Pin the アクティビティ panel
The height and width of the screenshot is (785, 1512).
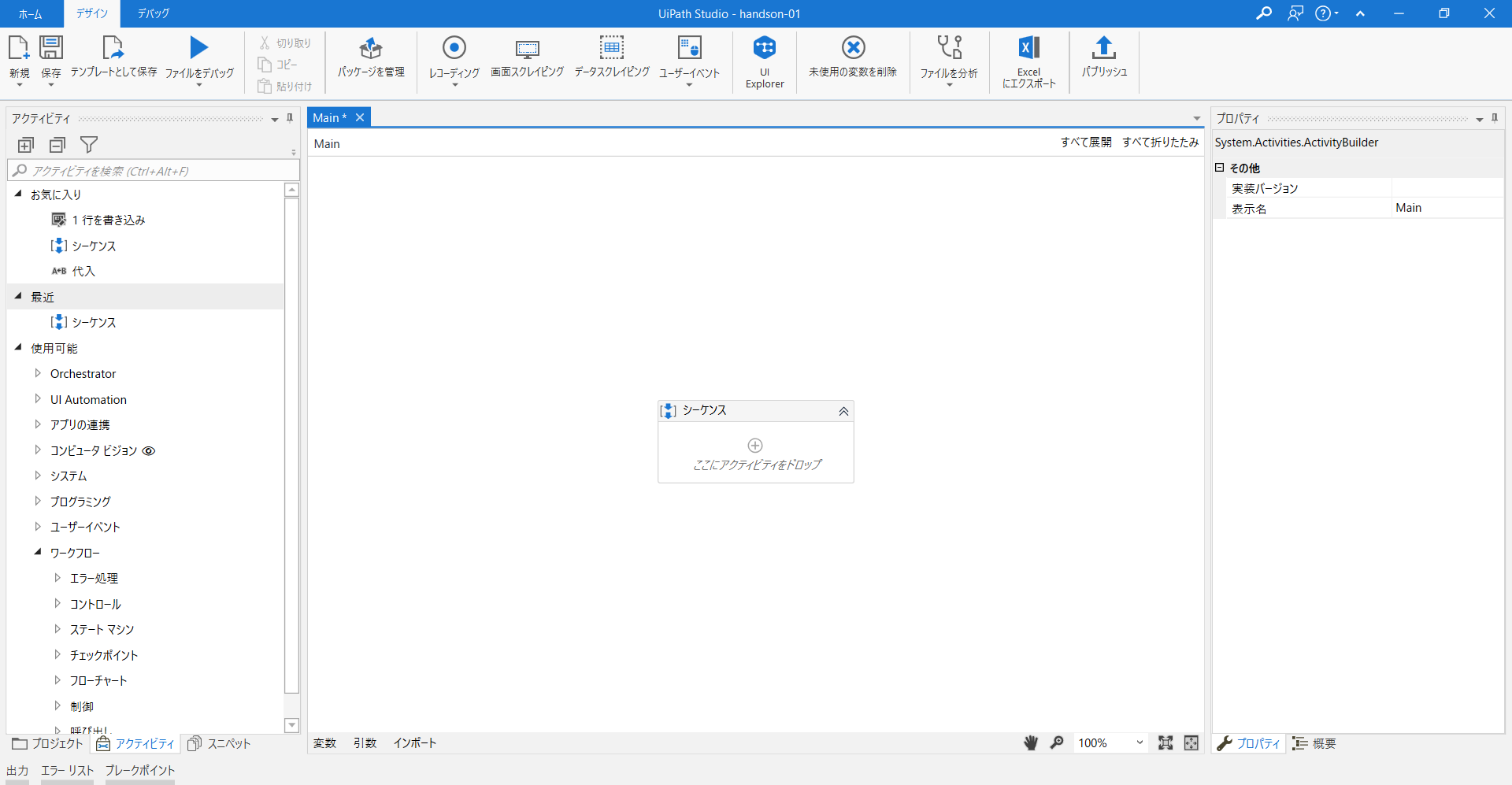click(x=290, y=118)
